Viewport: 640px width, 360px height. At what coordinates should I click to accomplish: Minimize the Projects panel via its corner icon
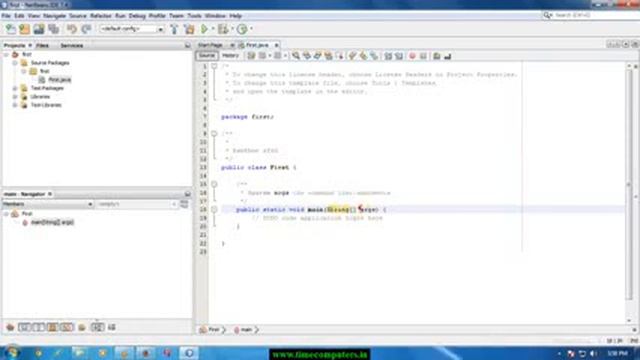coord(187,45)
